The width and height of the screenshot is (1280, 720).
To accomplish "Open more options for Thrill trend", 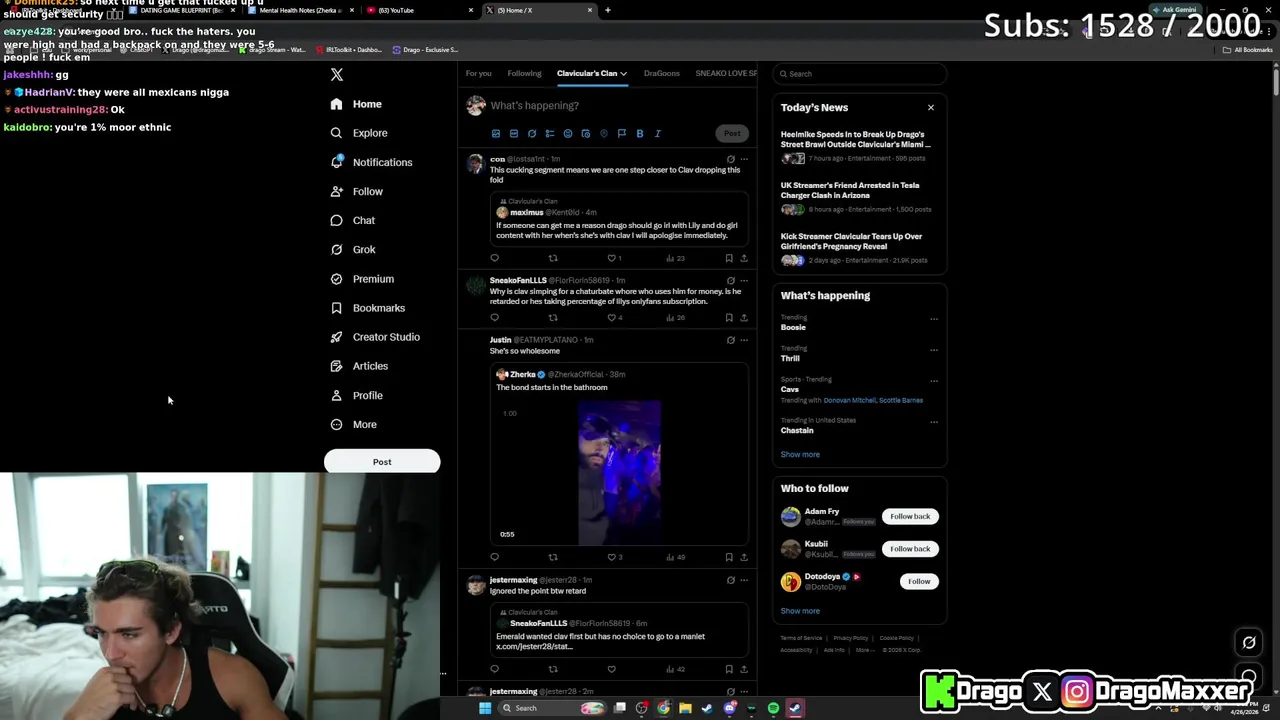I will tap(934, 350).
